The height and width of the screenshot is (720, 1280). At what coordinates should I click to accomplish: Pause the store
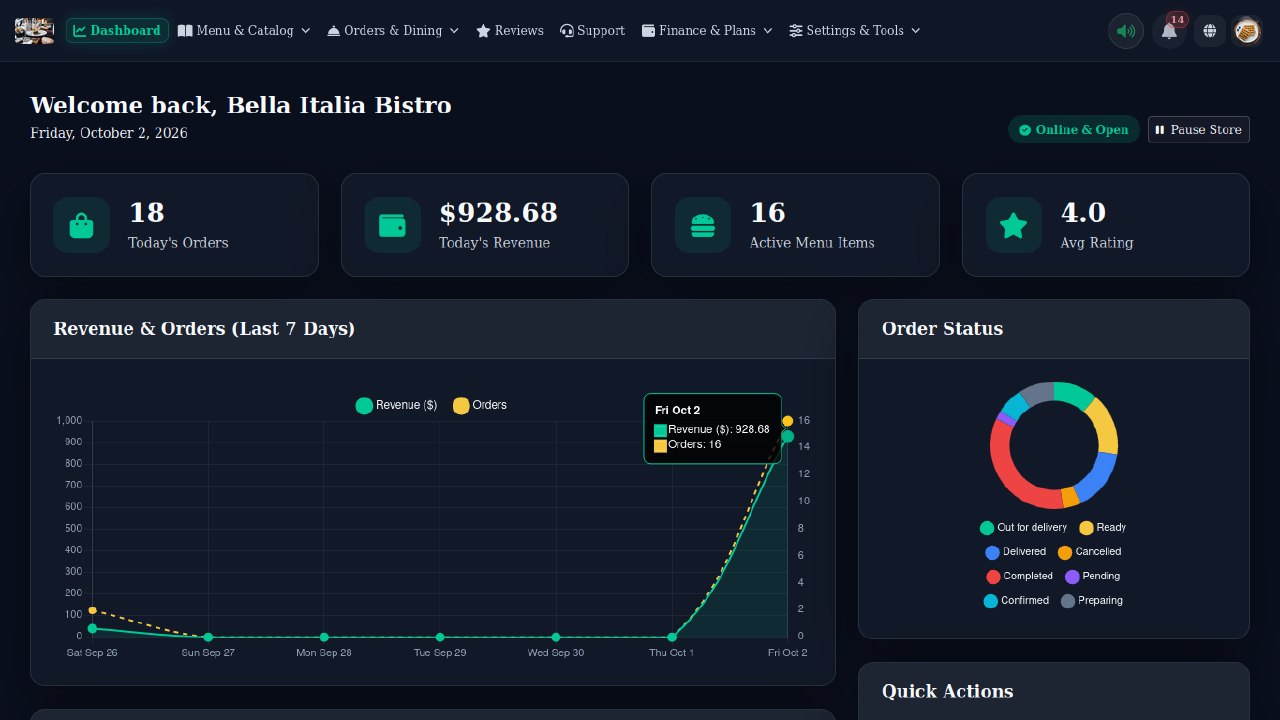tap(1199, 130)
